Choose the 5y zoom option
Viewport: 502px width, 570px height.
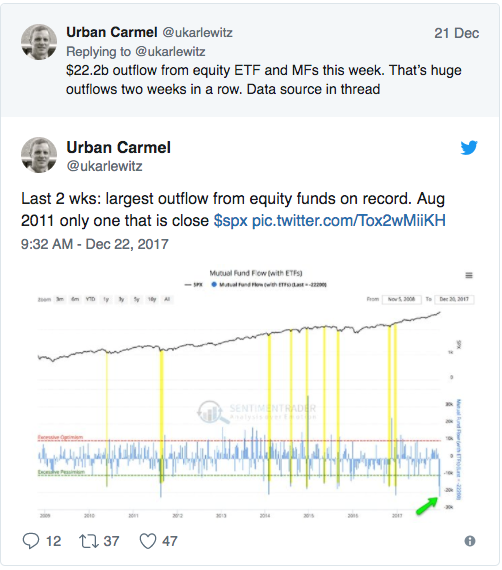pos(137,299)
